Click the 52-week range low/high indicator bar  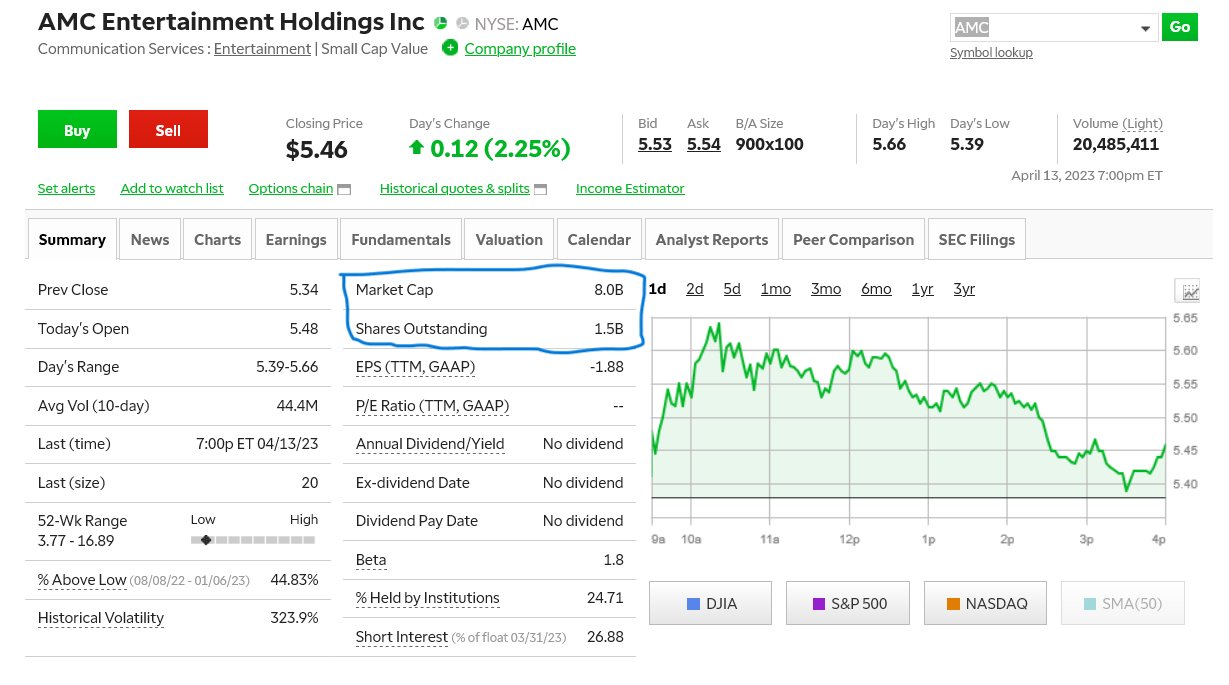pos(254,539)
